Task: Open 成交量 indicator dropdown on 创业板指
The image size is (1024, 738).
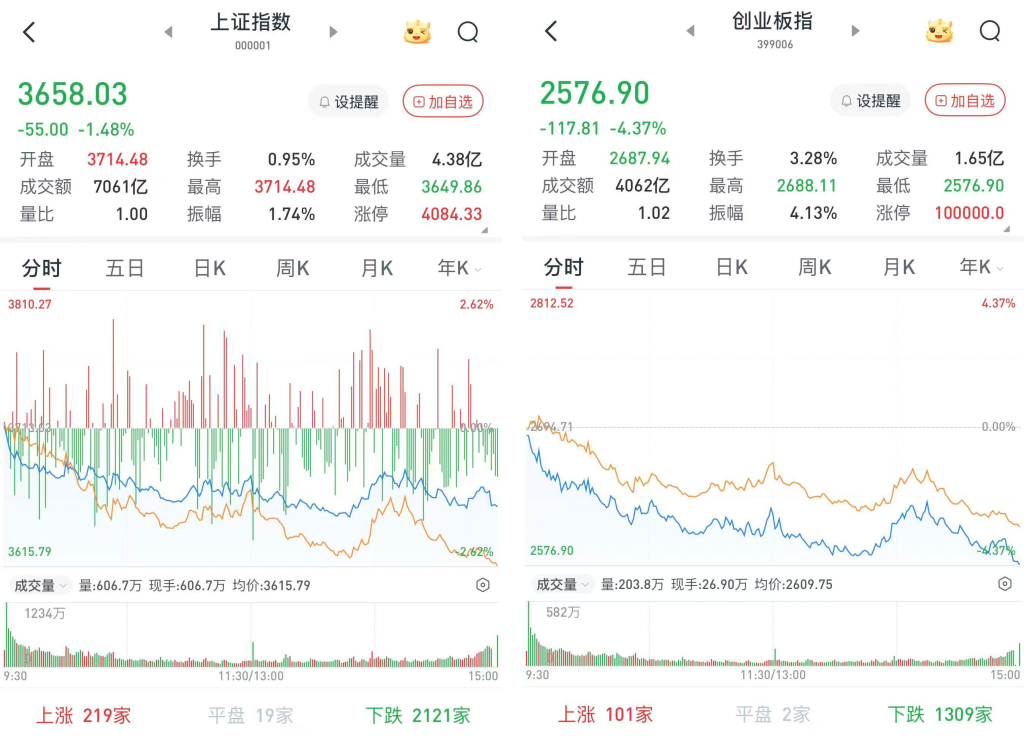Action: [x=562, y=585]
